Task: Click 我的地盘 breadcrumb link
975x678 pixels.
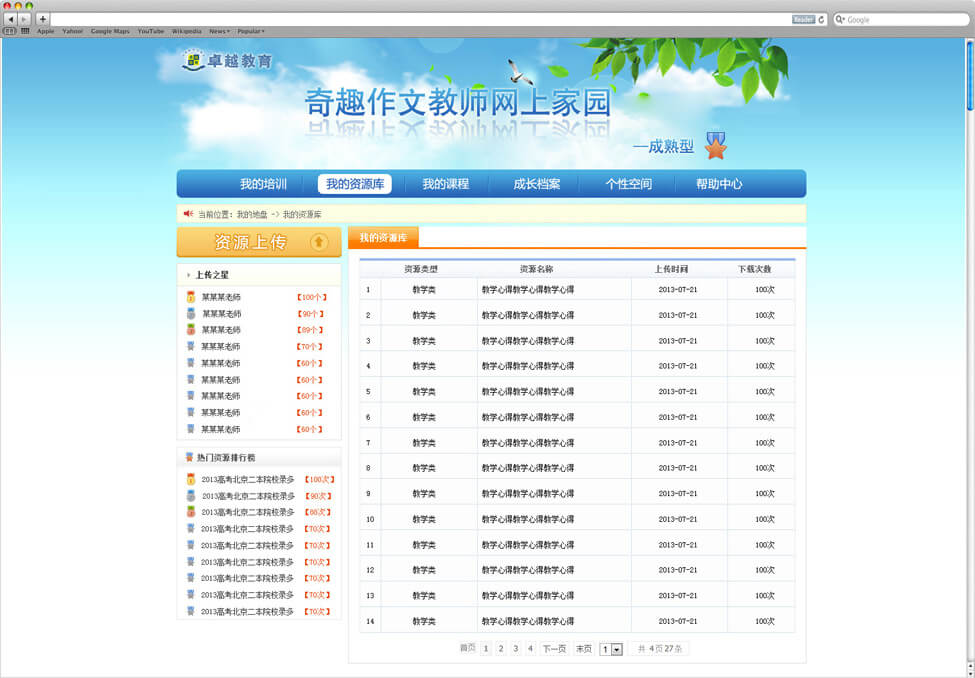Action: click(x=252, y=214)
